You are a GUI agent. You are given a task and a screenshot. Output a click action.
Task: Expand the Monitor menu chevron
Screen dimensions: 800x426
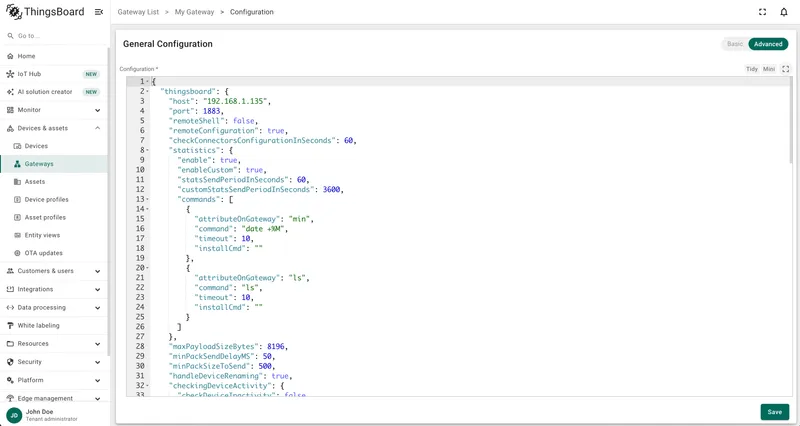[97, 110]
